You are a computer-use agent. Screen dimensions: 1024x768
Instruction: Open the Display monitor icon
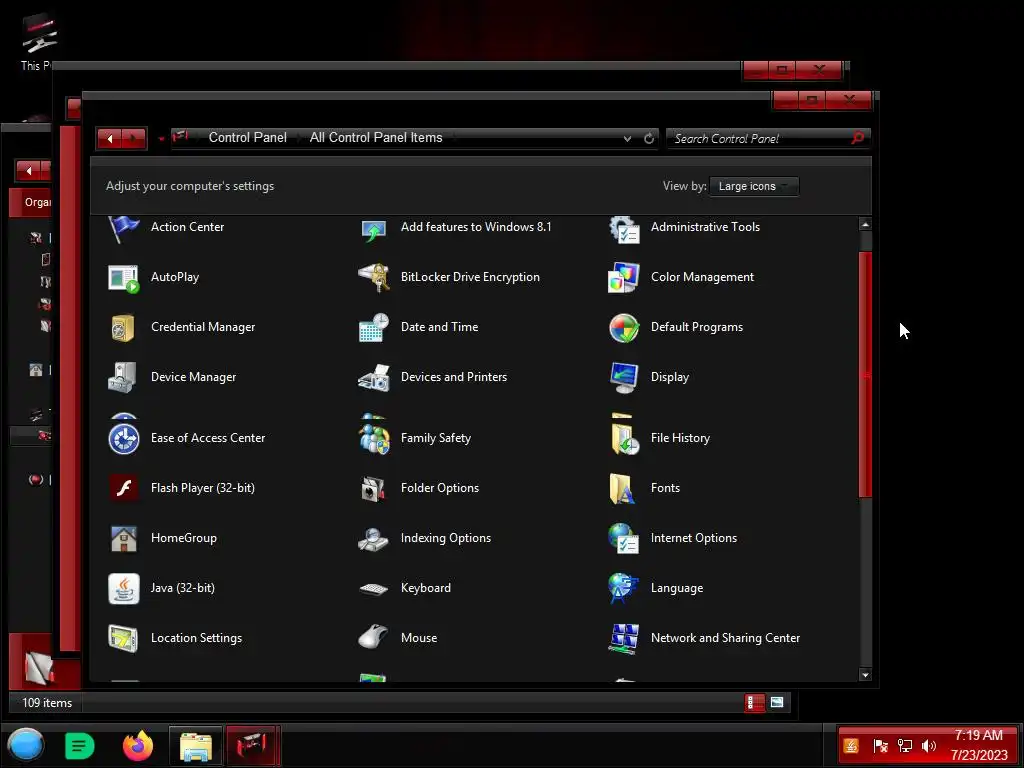[624, 377]
